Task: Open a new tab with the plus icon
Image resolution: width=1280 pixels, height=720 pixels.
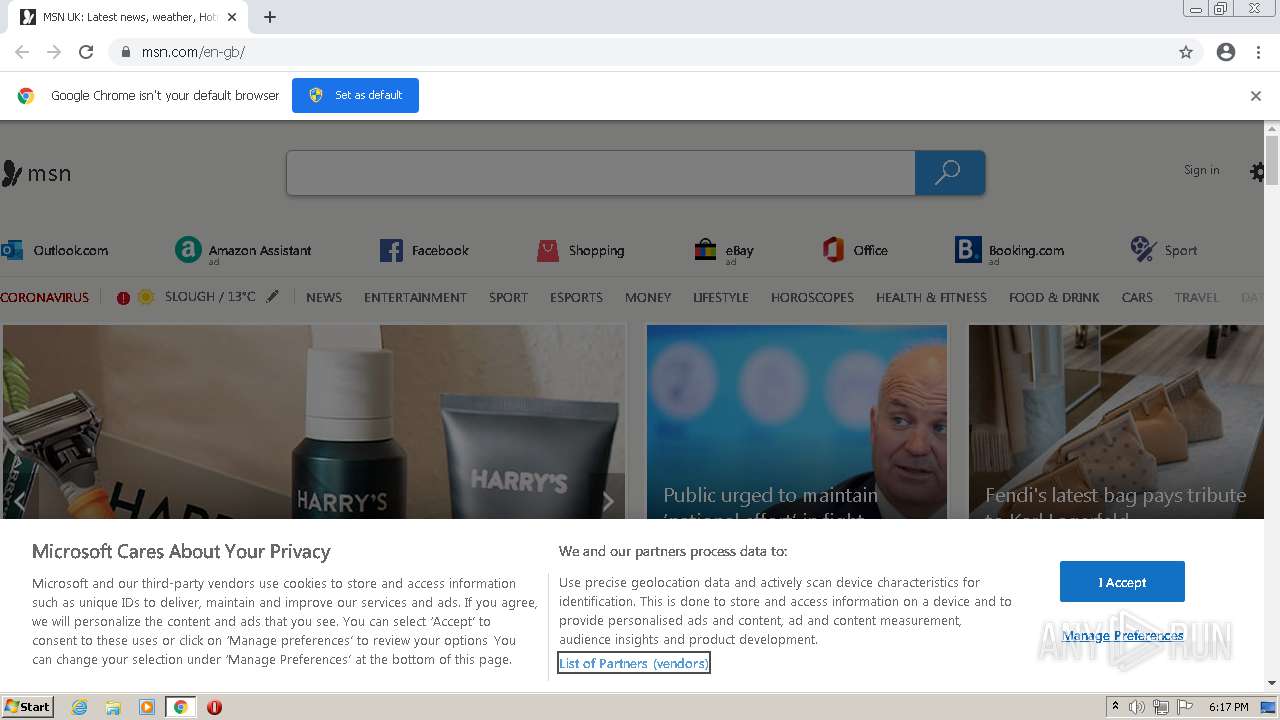Action: tap(270, 17)
